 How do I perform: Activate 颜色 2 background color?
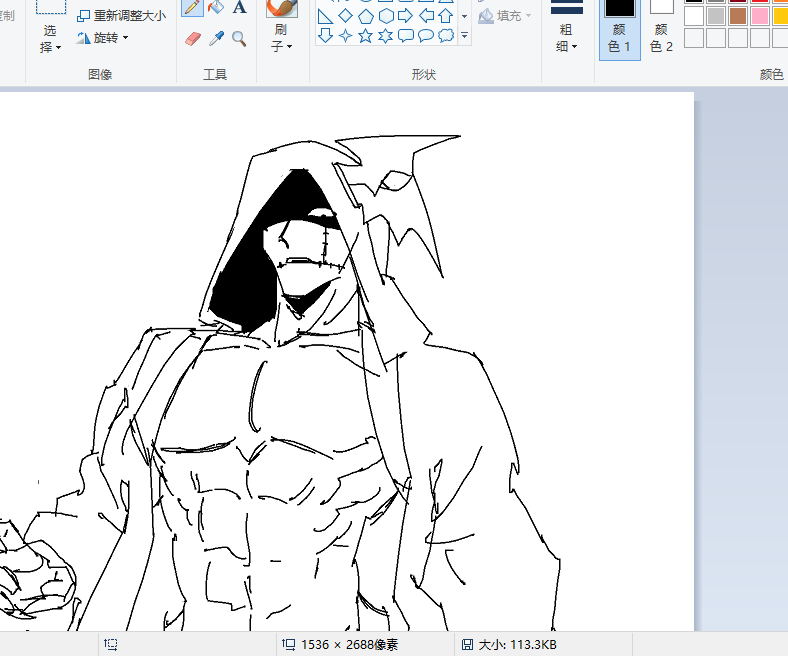pyautogui.click(x=661, y=28)
